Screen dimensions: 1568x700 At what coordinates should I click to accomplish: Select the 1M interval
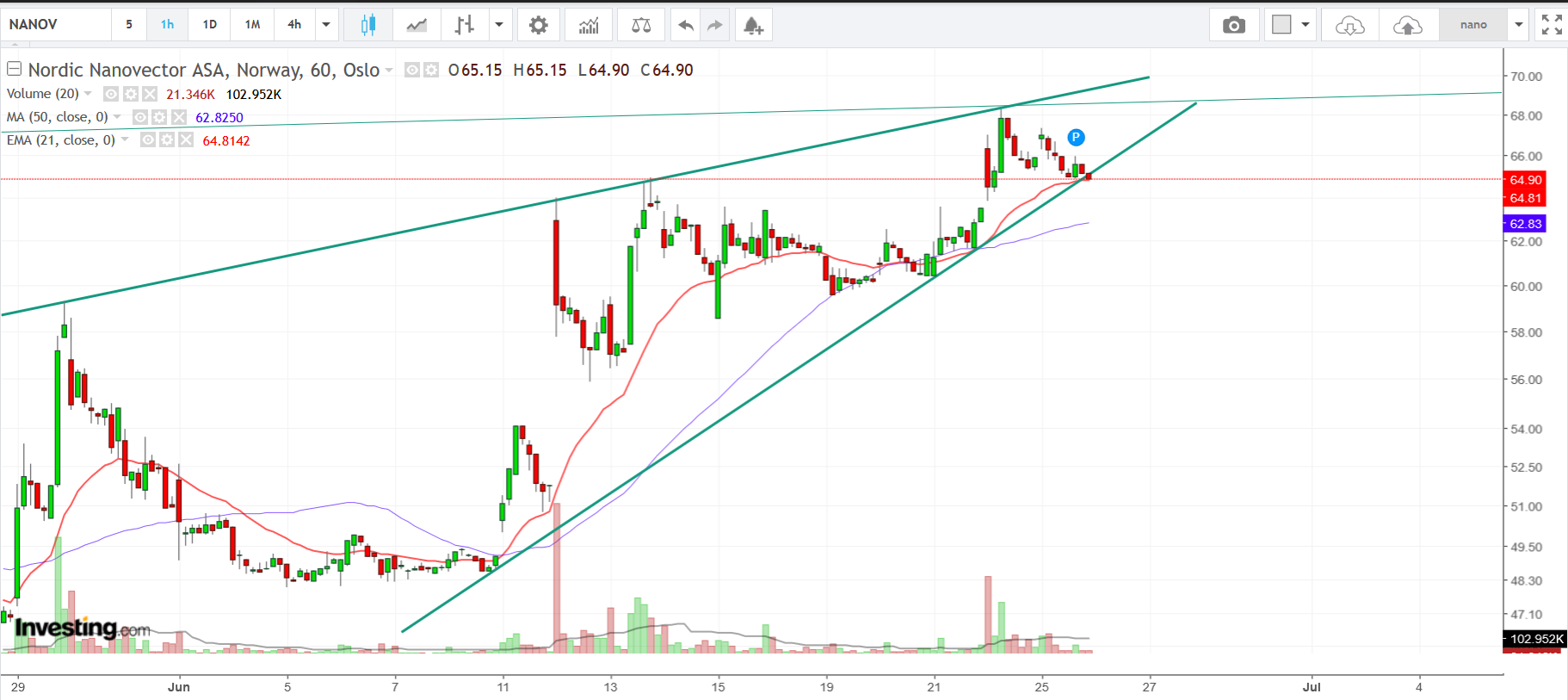(252, 25)
